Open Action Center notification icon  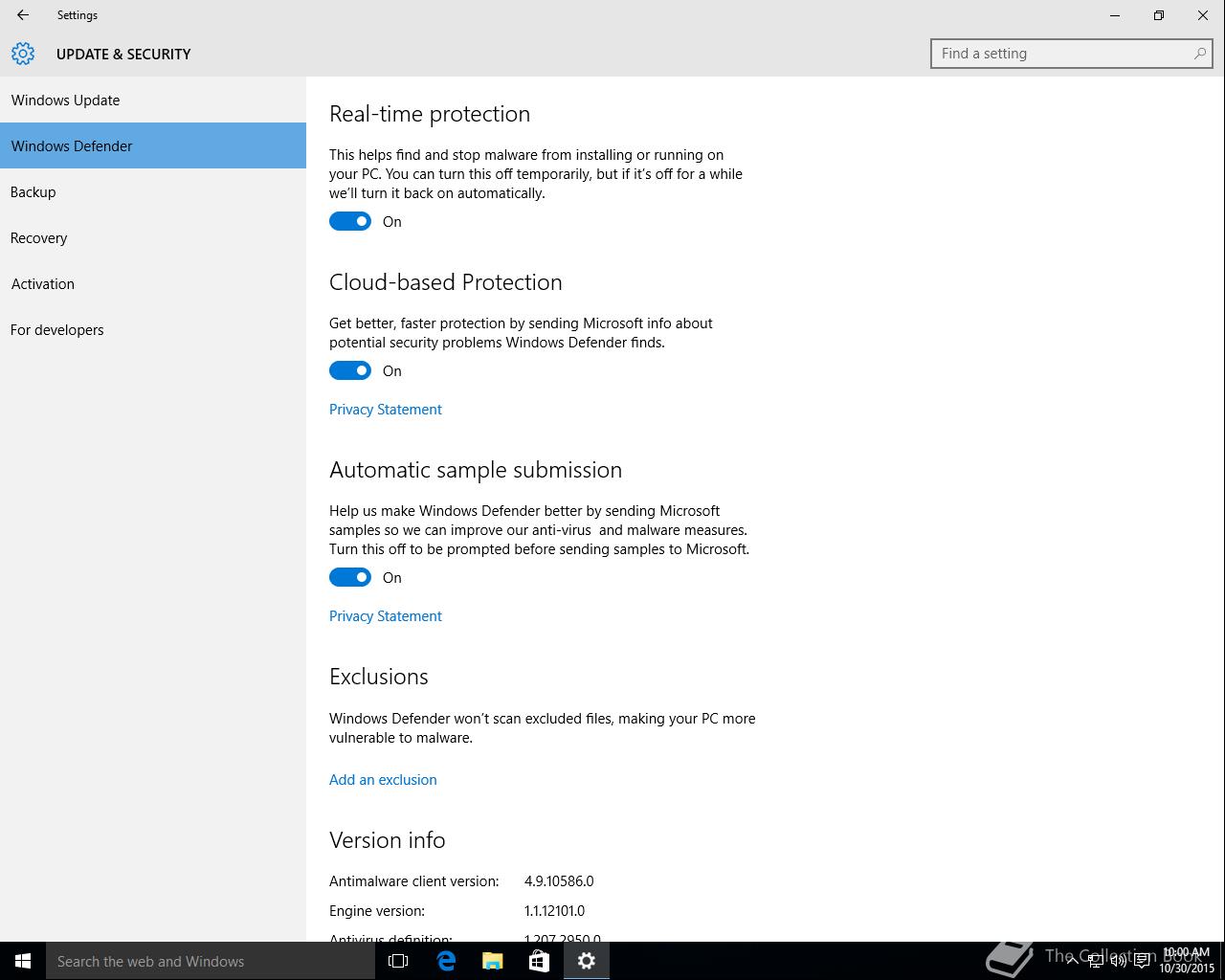[x=1142, y=961]
